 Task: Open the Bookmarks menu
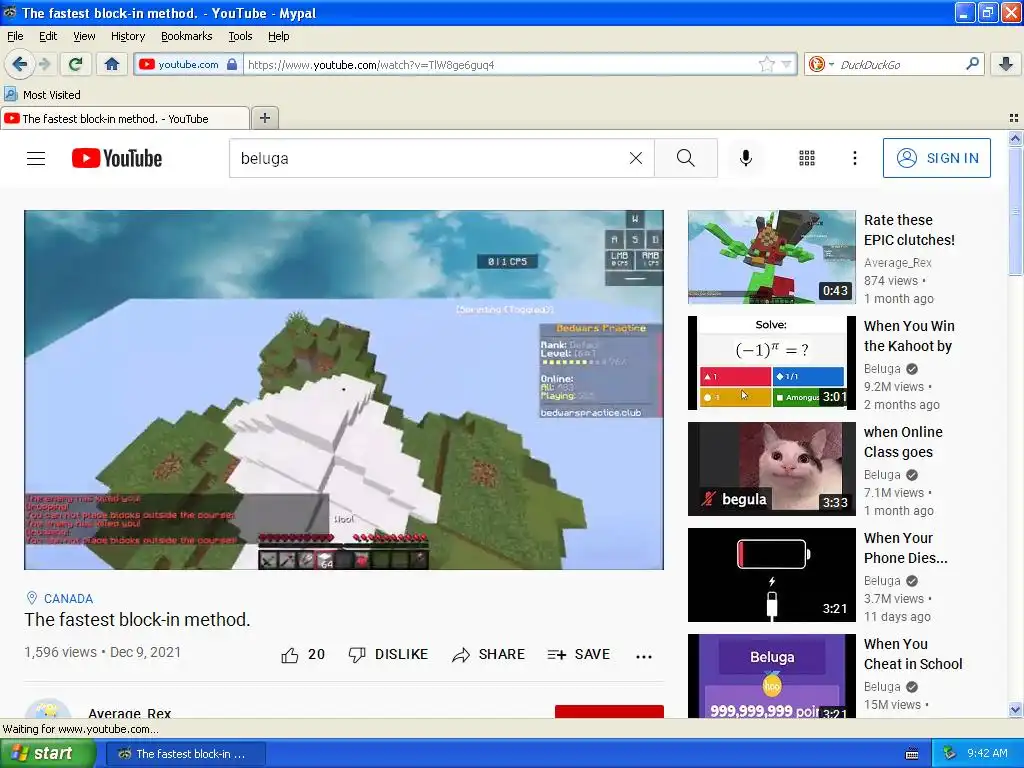[x=187, y=36]
